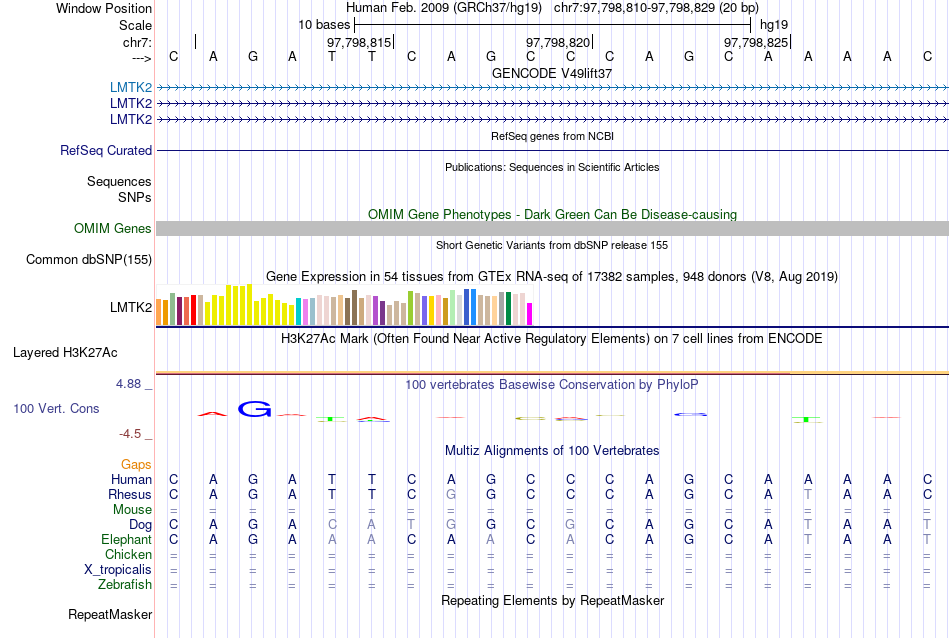The height and width of the screenshot is (638, 950).
Task: Click the OMIM Gene Phenotypes green title
Action: (552, 214)
